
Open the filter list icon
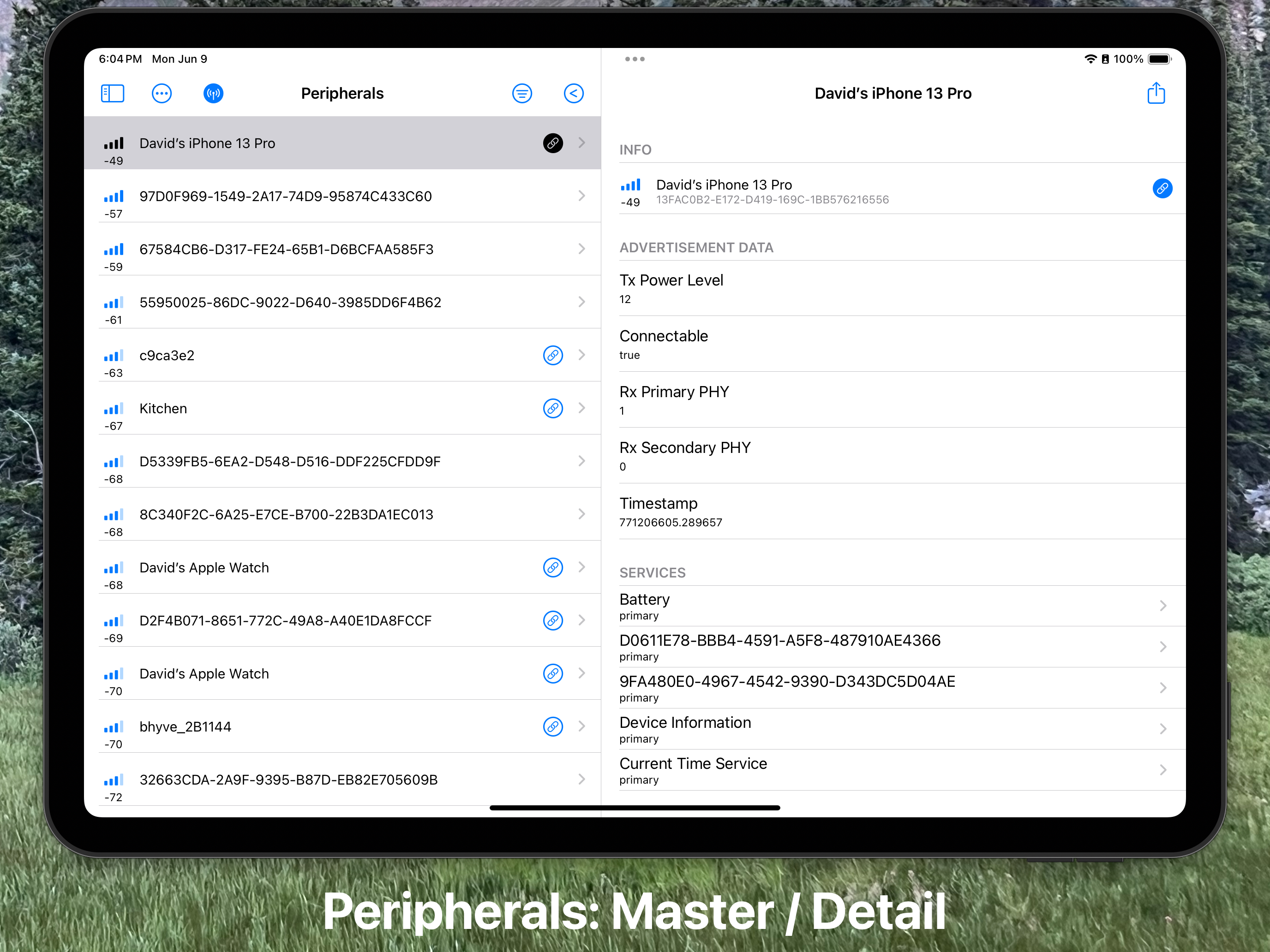click(522, 94)
